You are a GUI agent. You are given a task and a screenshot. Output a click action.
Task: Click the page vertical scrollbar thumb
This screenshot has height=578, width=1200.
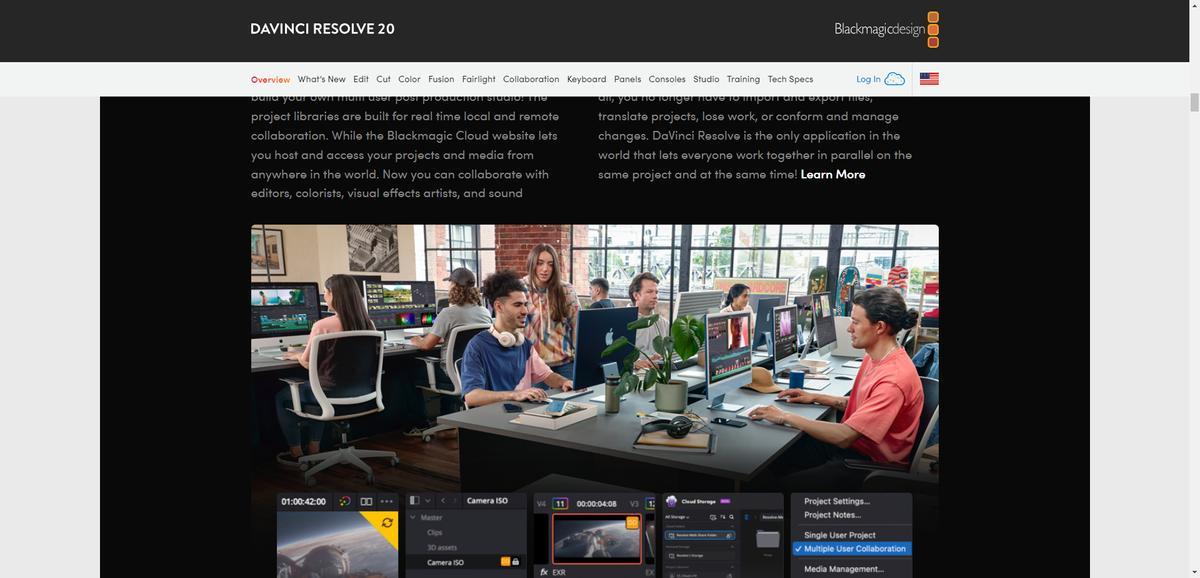point(1193,103)
